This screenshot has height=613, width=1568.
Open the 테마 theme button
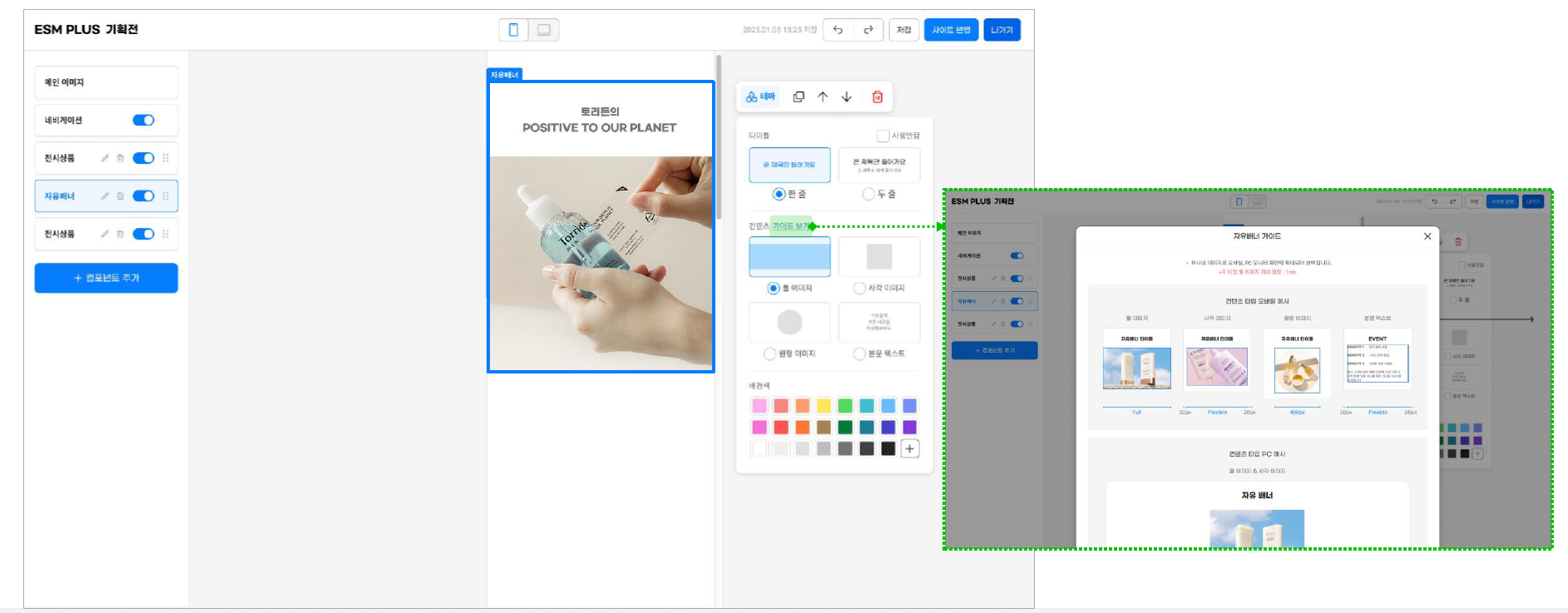760,96
